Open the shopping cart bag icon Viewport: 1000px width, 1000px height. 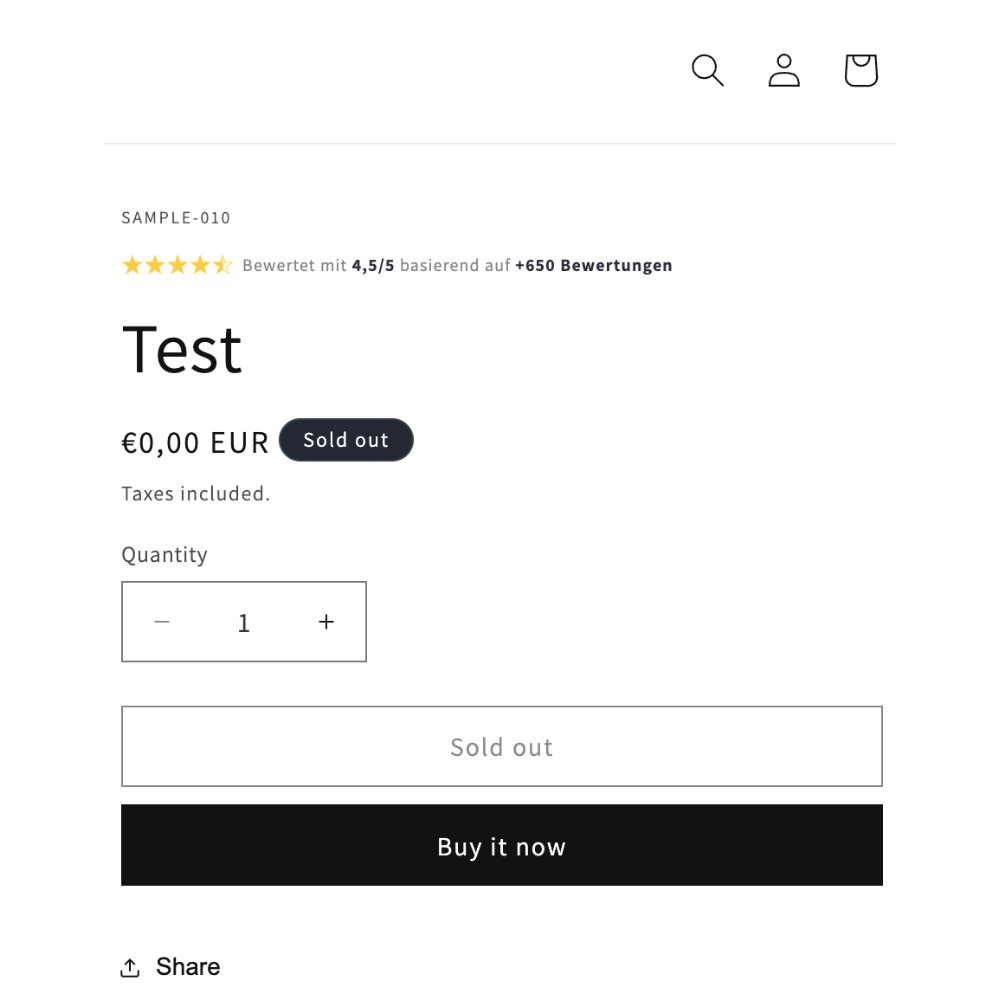pyautogui.click(x=861, y=70)
